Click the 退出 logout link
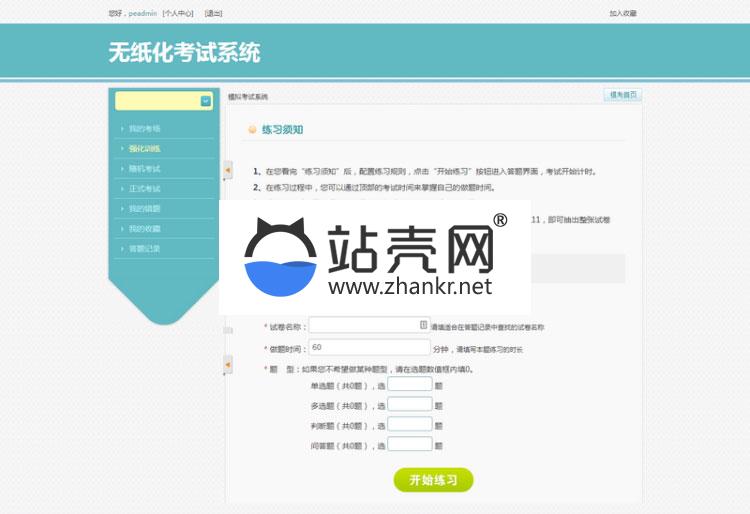750x514 pixels. (213, 14)
